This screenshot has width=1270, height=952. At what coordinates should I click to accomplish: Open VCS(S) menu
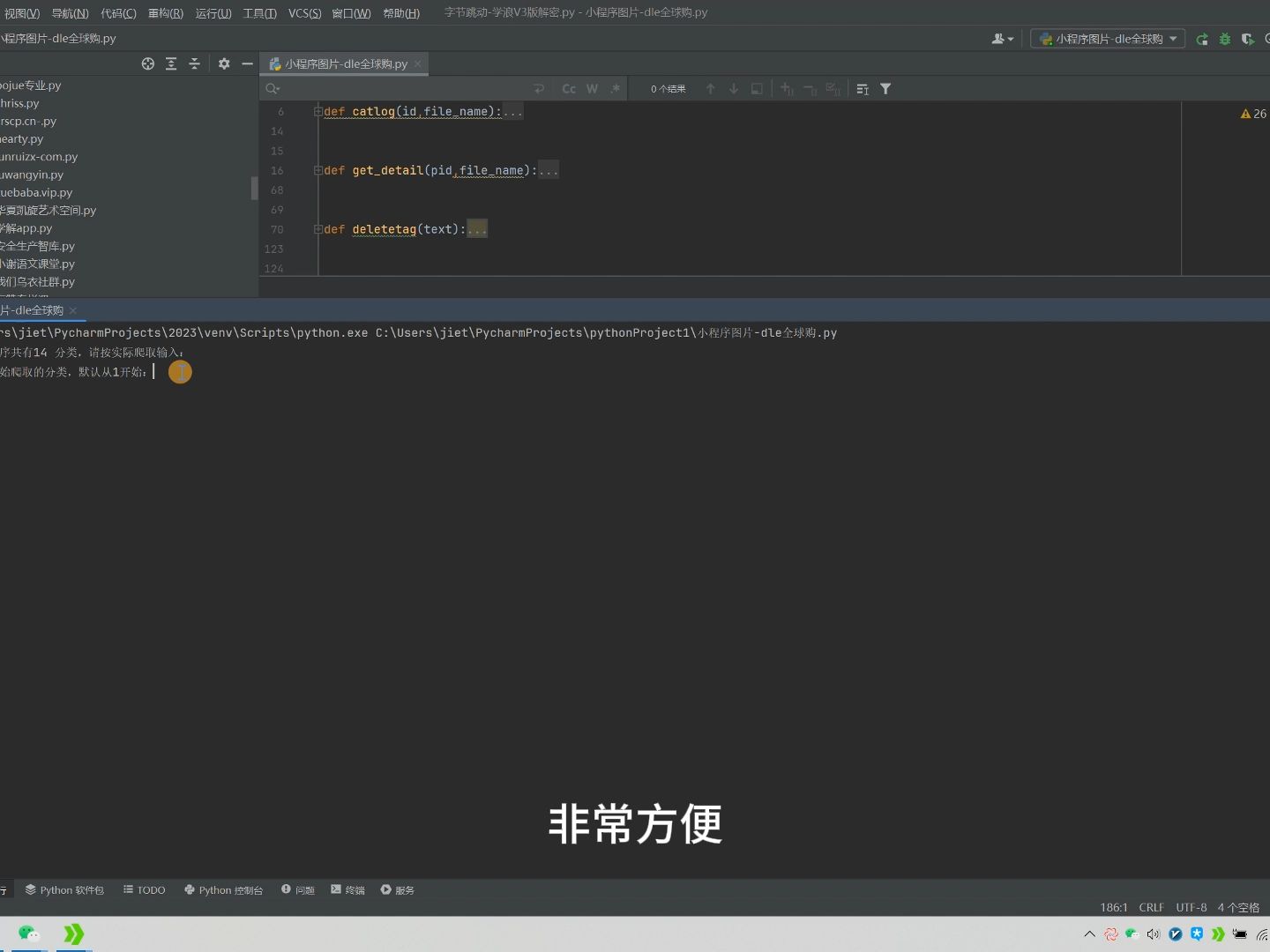tap(305, 13)
